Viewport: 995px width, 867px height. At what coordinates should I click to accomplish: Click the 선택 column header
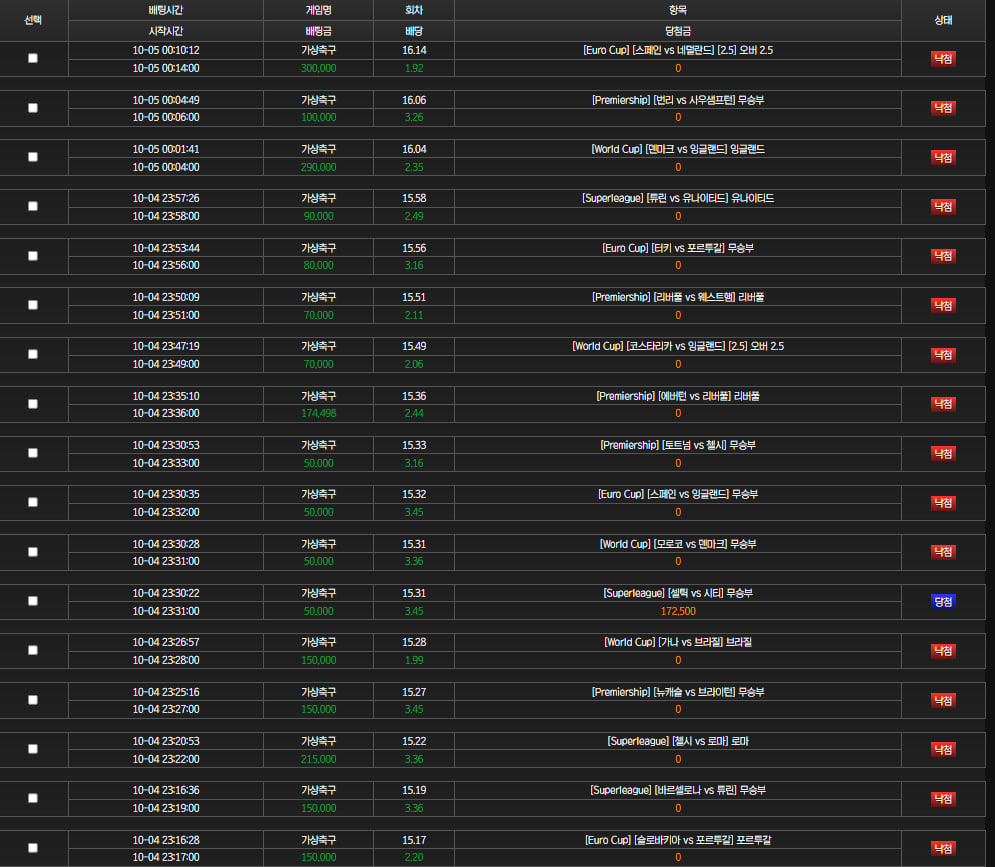point(33,20)
